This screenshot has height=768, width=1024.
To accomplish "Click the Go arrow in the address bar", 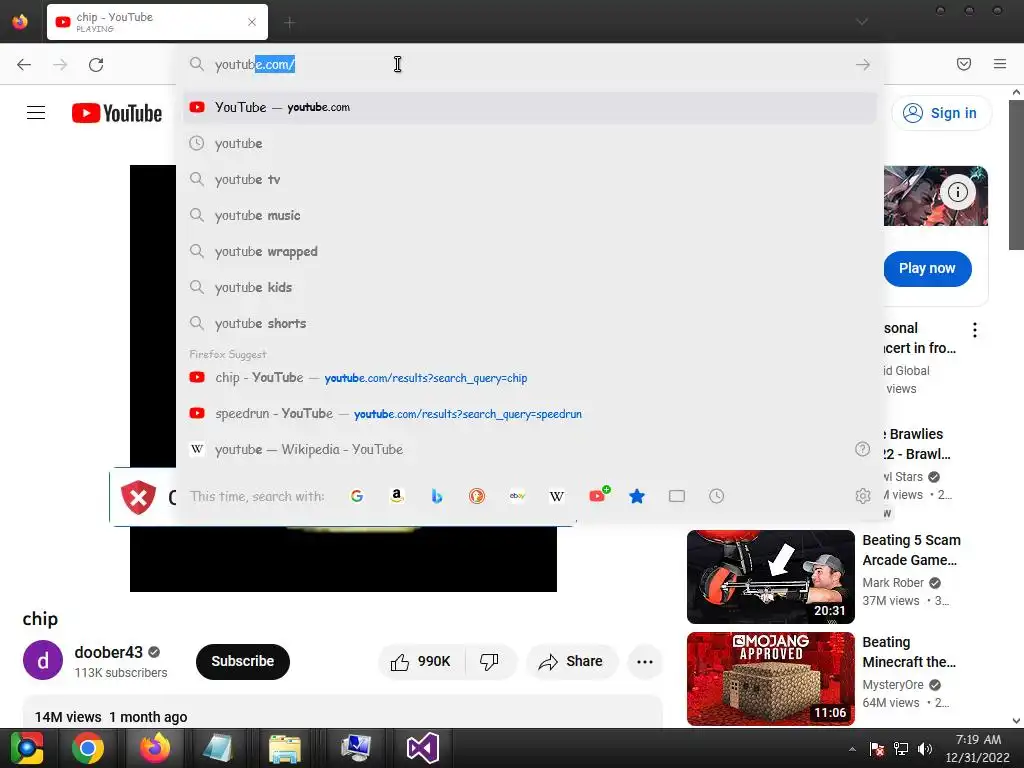I will point(863,64).
